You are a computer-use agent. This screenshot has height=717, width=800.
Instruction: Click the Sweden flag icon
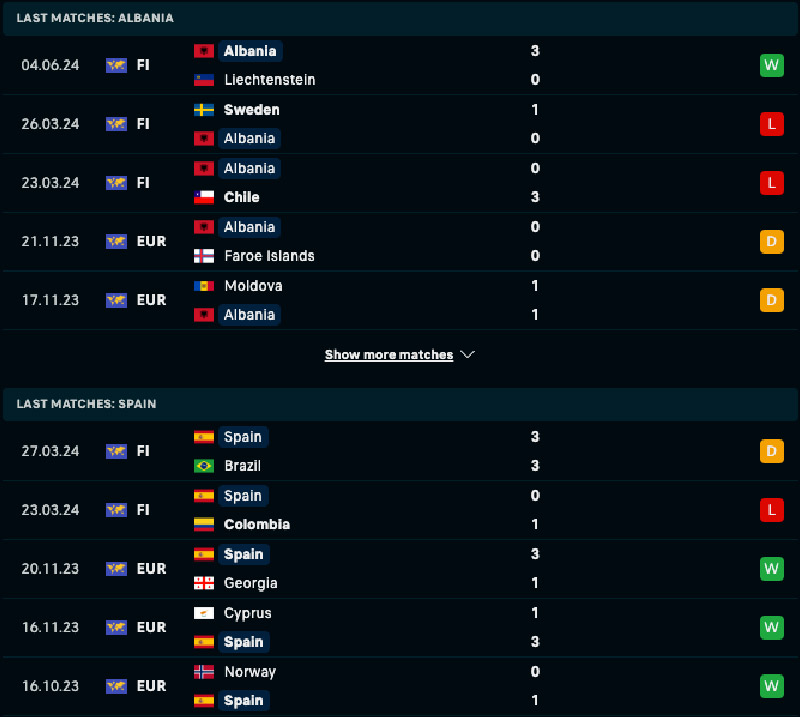[204, 110]
